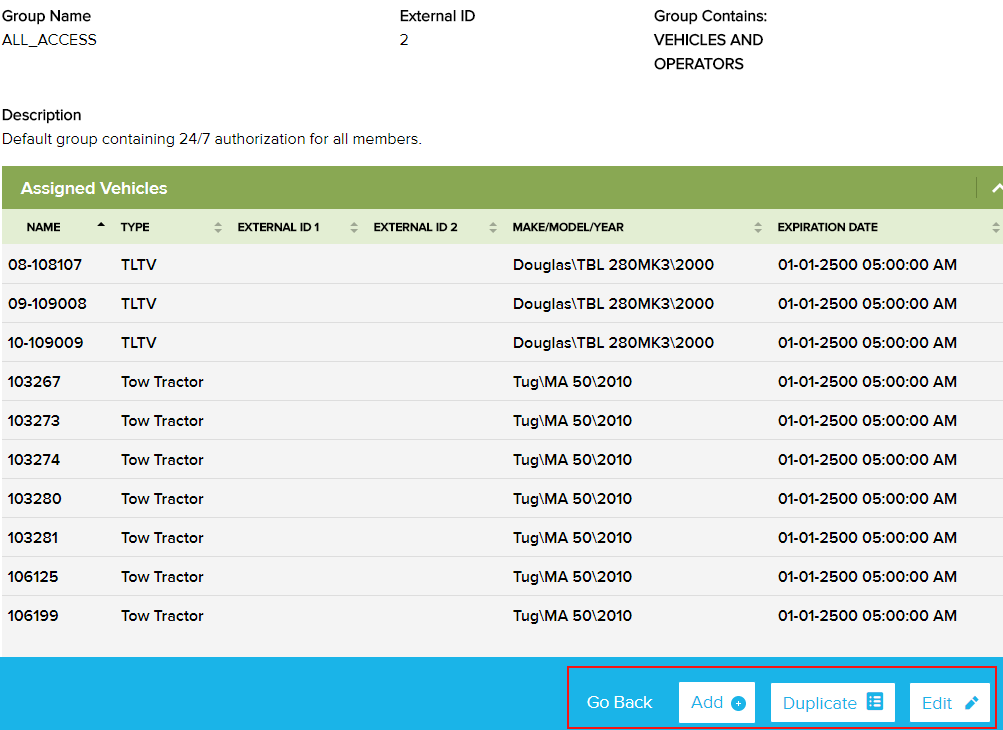Click the sort arrows on MAKE/MODEL/YEAR column

click(x=757, y=227)
